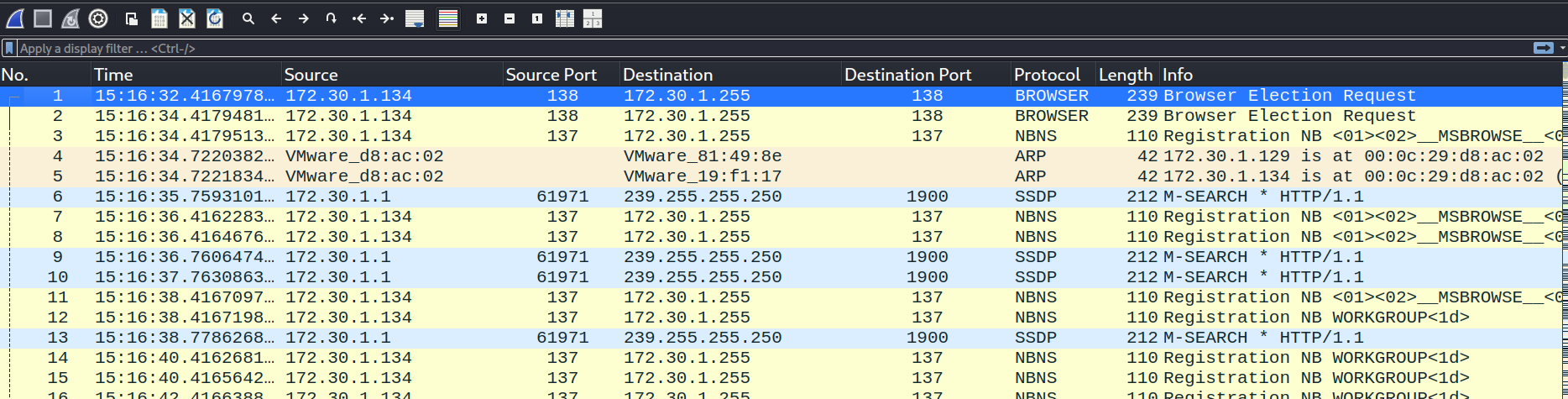Go back in packet history
Image resolution: width=1568 pixels, height=399 pixels.
click(276, 18)
